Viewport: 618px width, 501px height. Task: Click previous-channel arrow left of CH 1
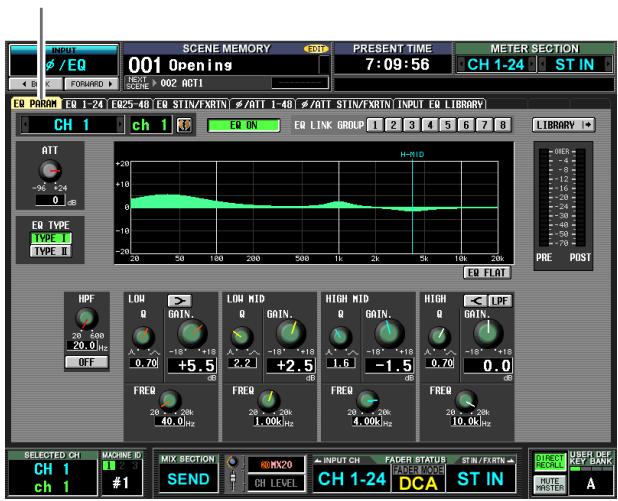pyautogui.click(x=25, y=125)
